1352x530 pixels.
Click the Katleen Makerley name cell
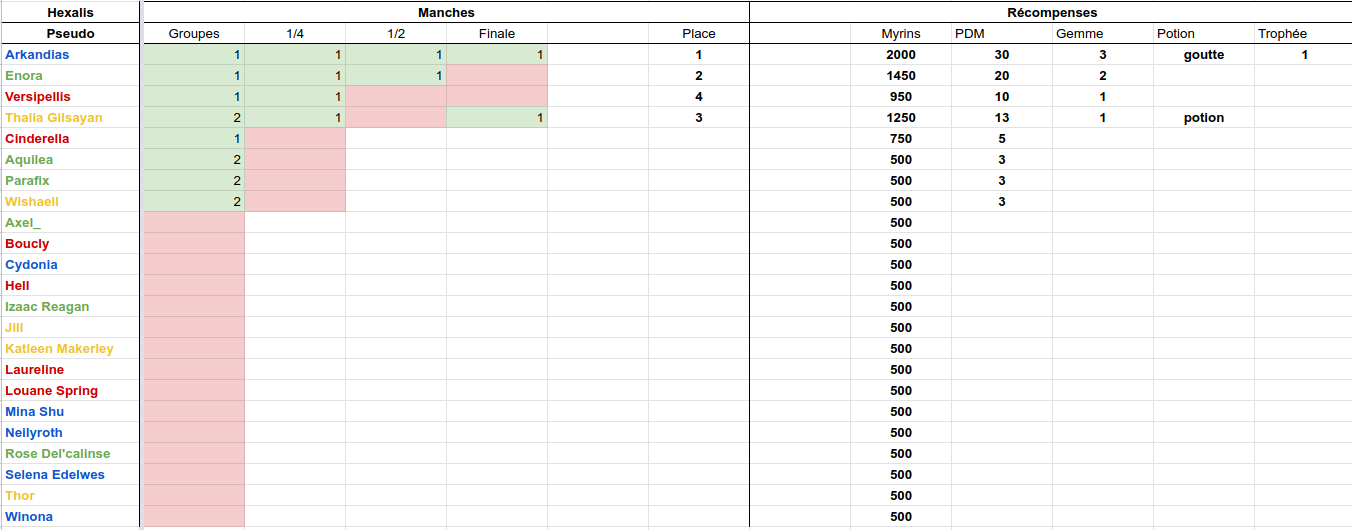coord(59,349)
